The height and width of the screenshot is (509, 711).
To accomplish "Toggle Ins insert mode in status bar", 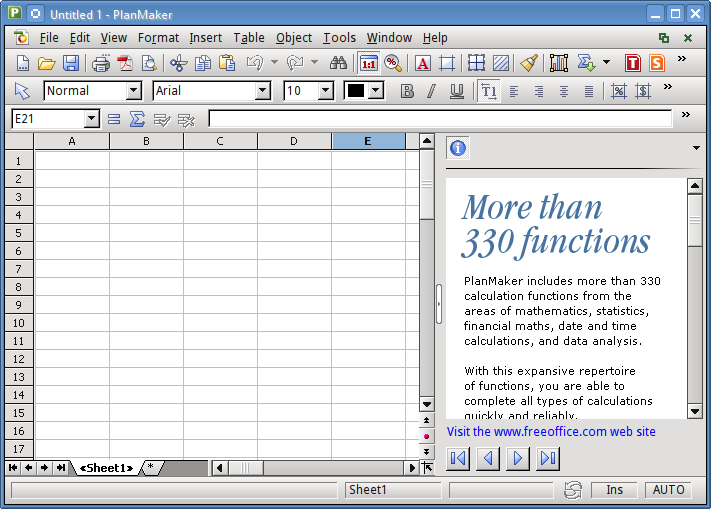I will pos(614,490).
